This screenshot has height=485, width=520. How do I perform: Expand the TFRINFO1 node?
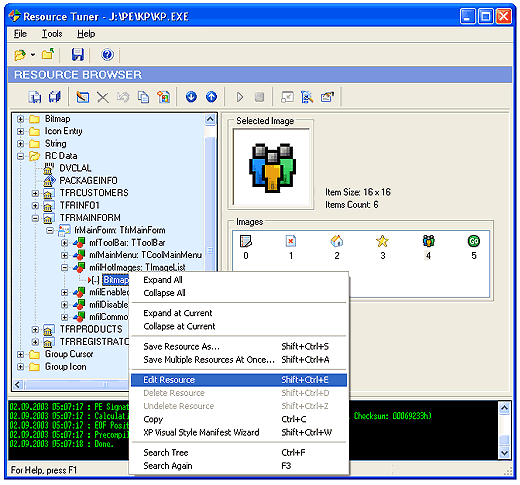pyautogui.click(x=35, y=206)
